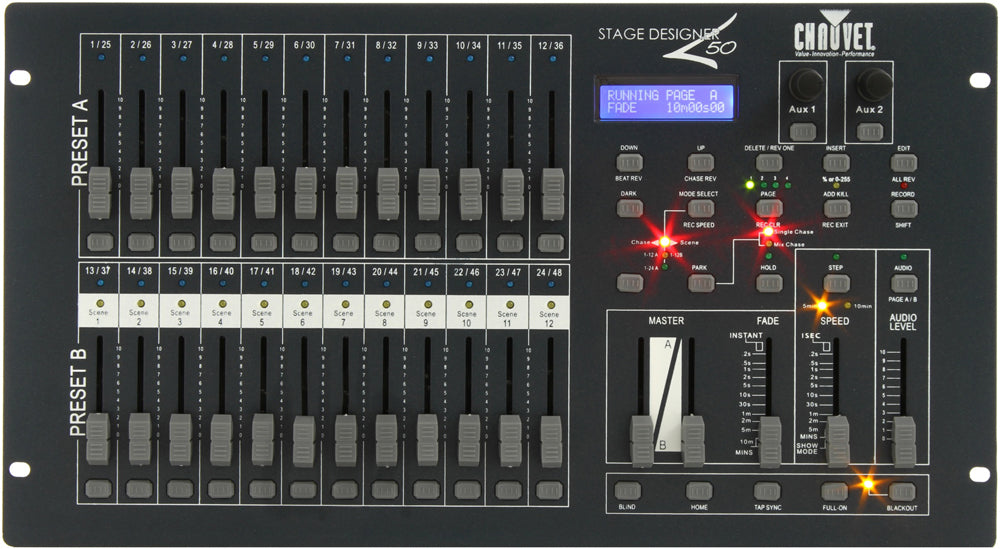Grab the Preset A channel 2/26 fader

141,193
